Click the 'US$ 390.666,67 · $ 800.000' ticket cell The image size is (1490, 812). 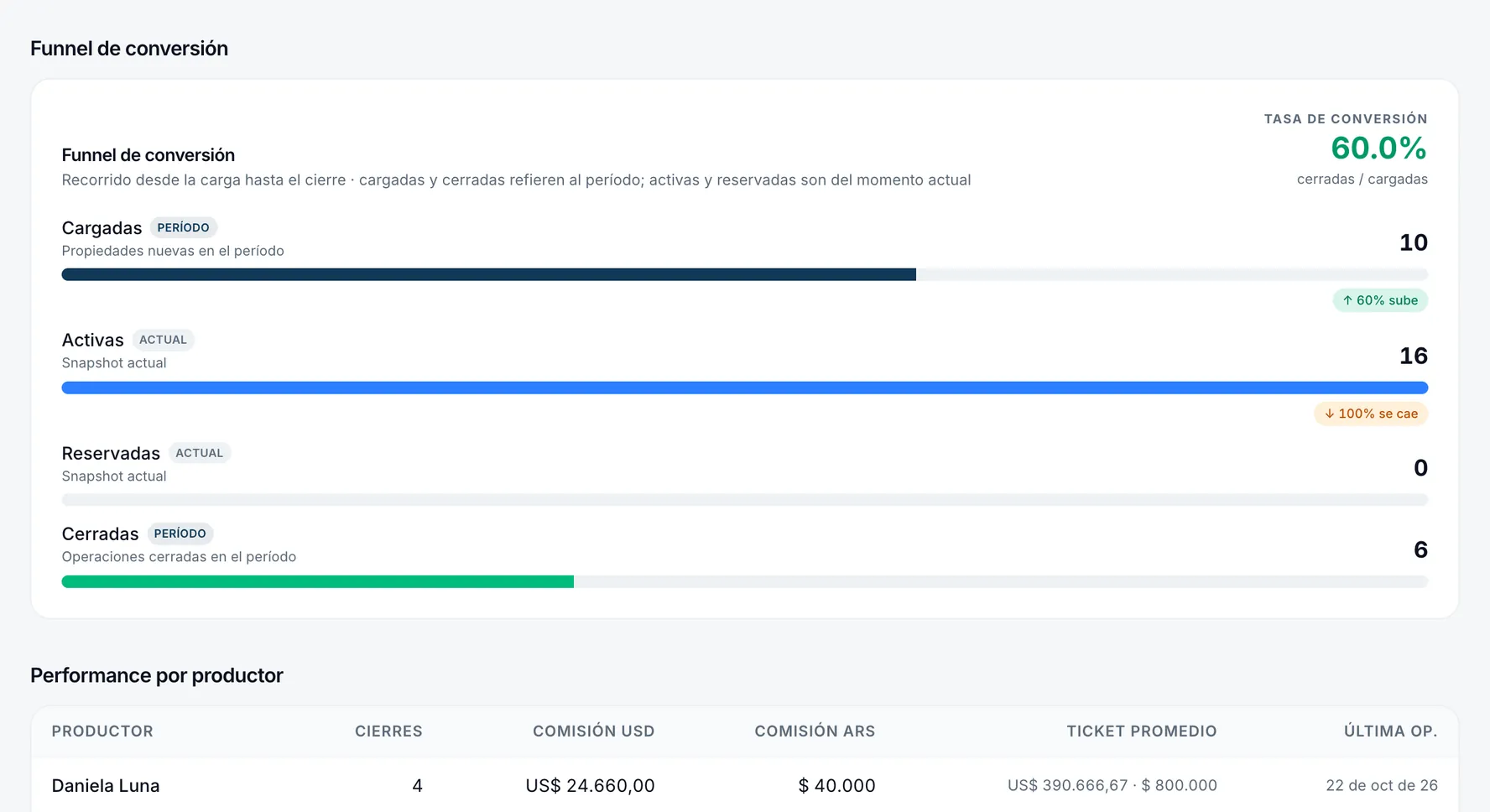tap(1112, 786)
